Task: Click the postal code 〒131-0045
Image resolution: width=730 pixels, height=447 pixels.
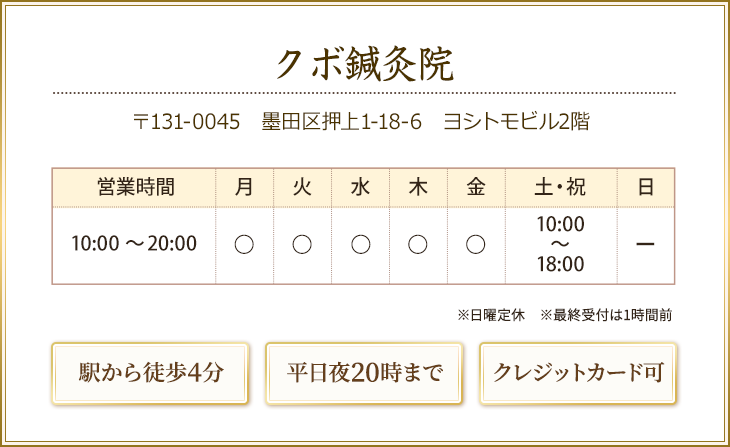Action: (x=186, y=122)
